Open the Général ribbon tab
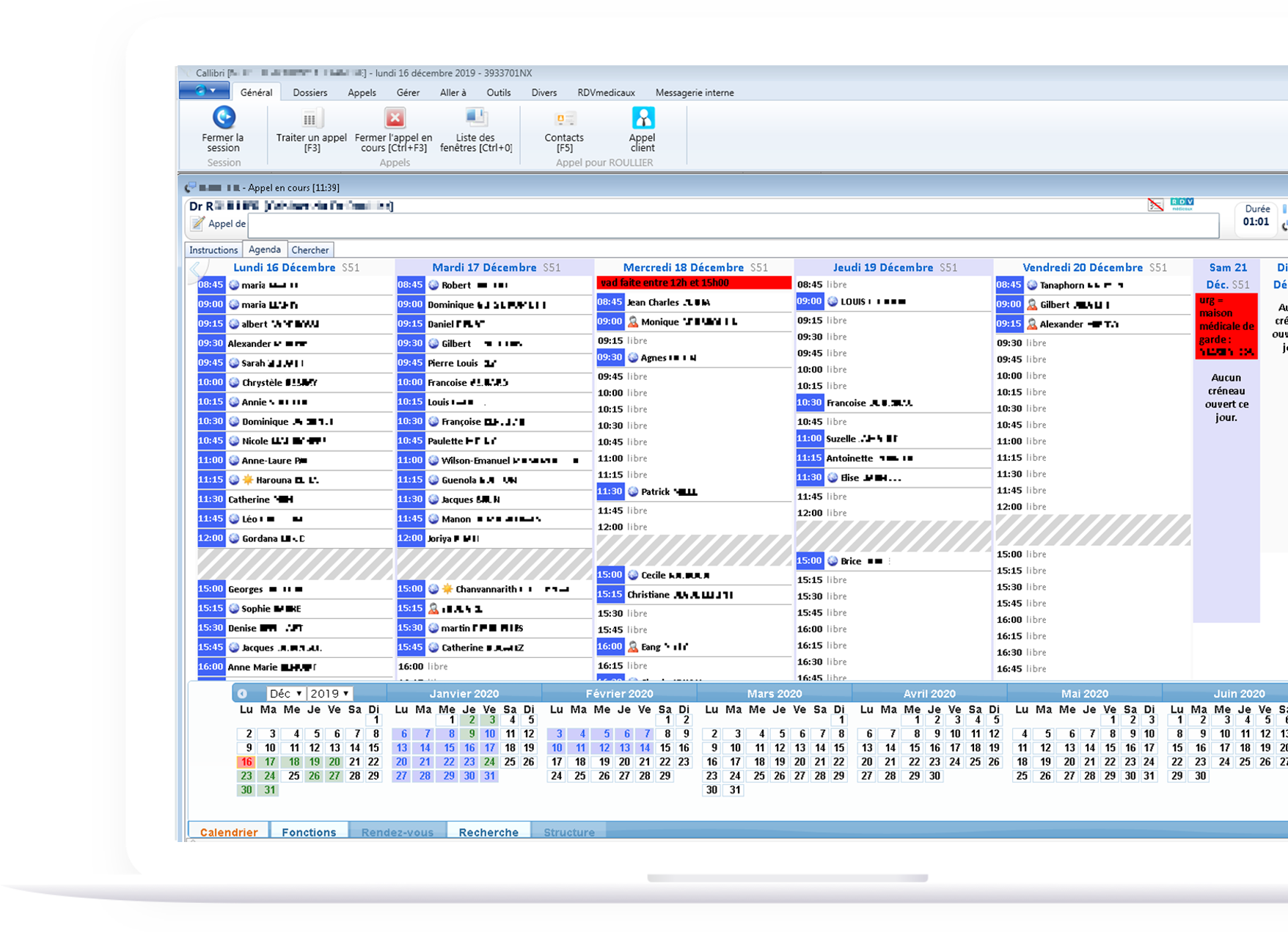The height and width of the screenshot is (933, 1288). (x=256, y=92)
